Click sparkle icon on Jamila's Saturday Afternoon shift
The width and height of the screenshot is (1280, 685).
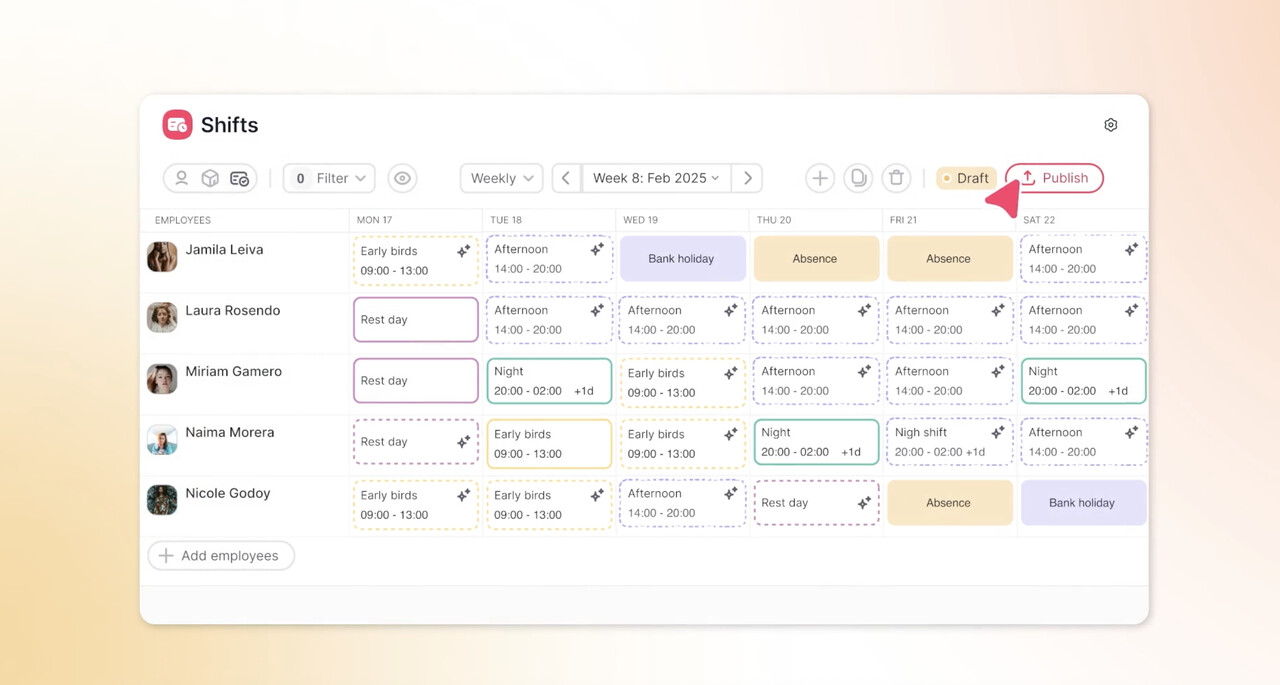click(x=1131, y=249)
